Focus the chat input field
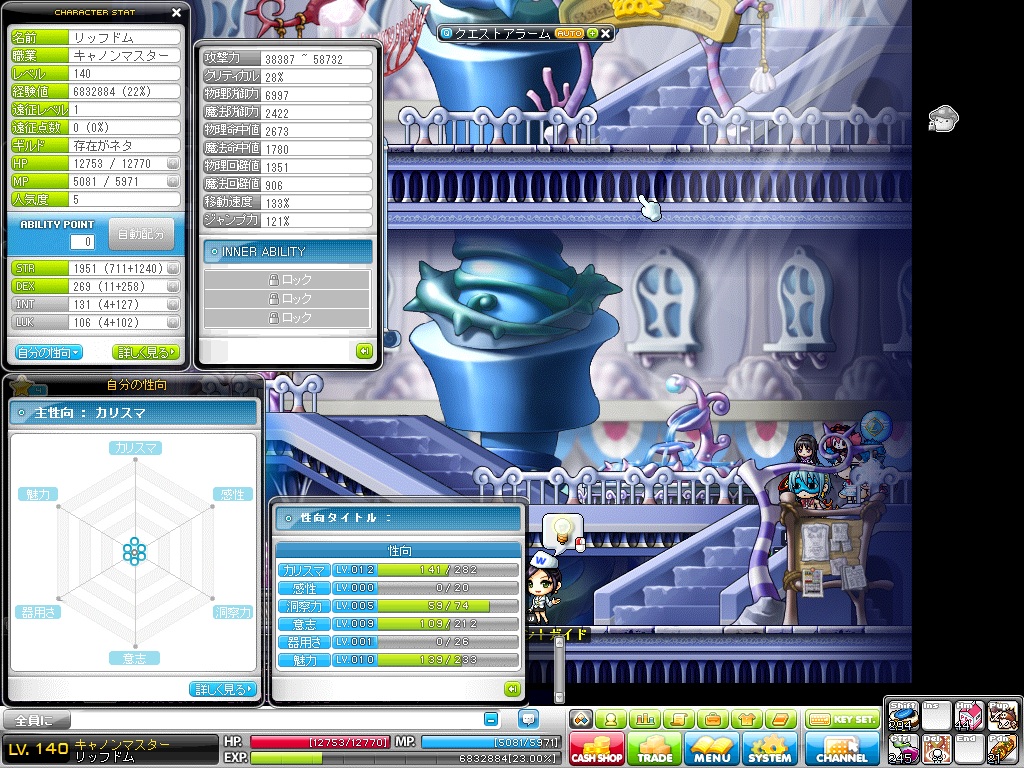Image resolution: width=1024 pixels, height=768 pixels. [276, 720]
